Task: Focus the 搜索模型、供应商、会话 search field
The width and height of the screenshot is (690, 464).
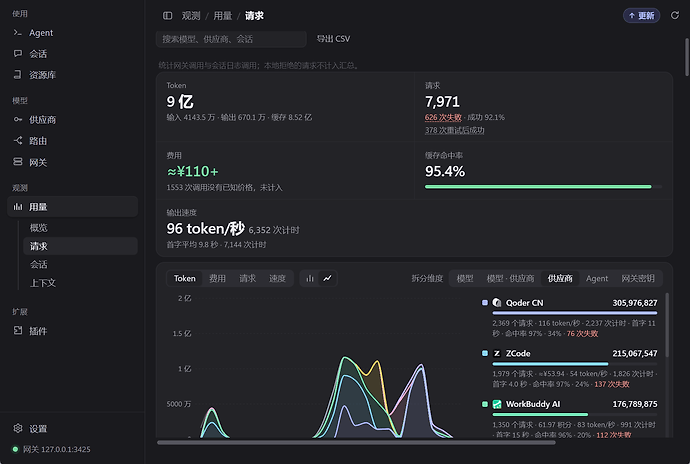Action: [231, 39]
